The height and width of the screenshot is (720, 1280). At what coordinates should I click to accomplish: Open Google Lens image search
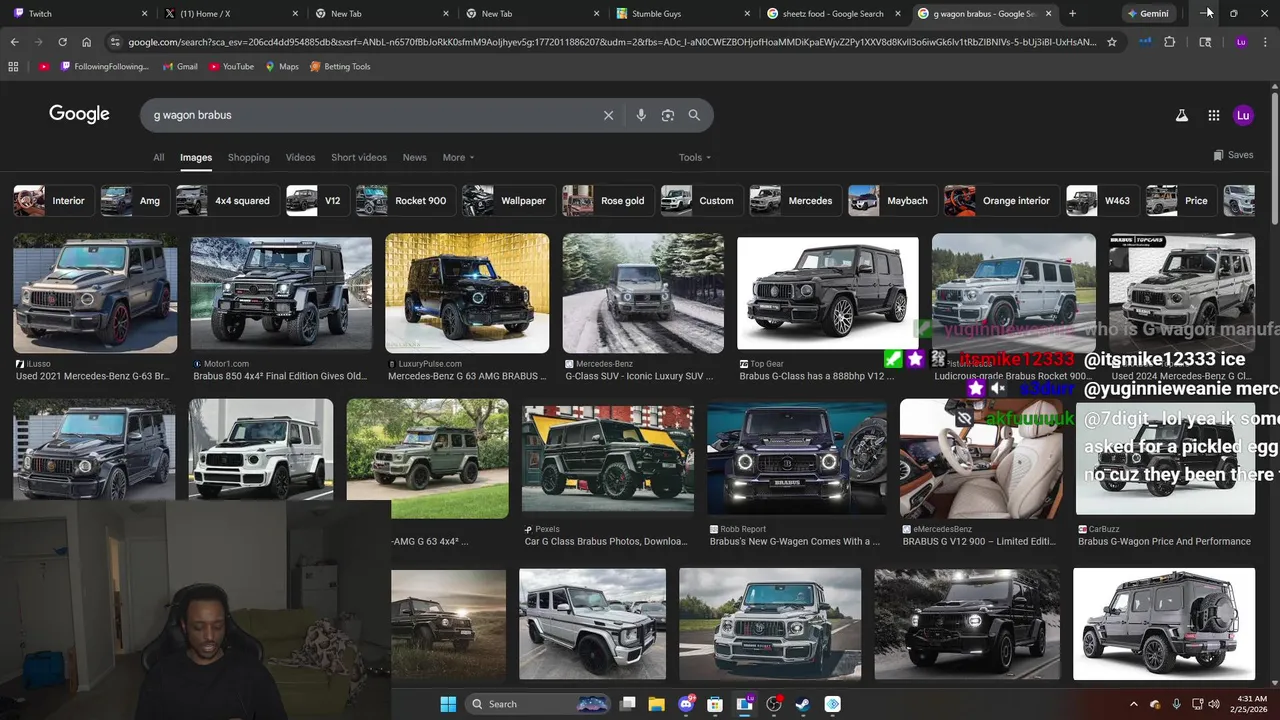668,115
